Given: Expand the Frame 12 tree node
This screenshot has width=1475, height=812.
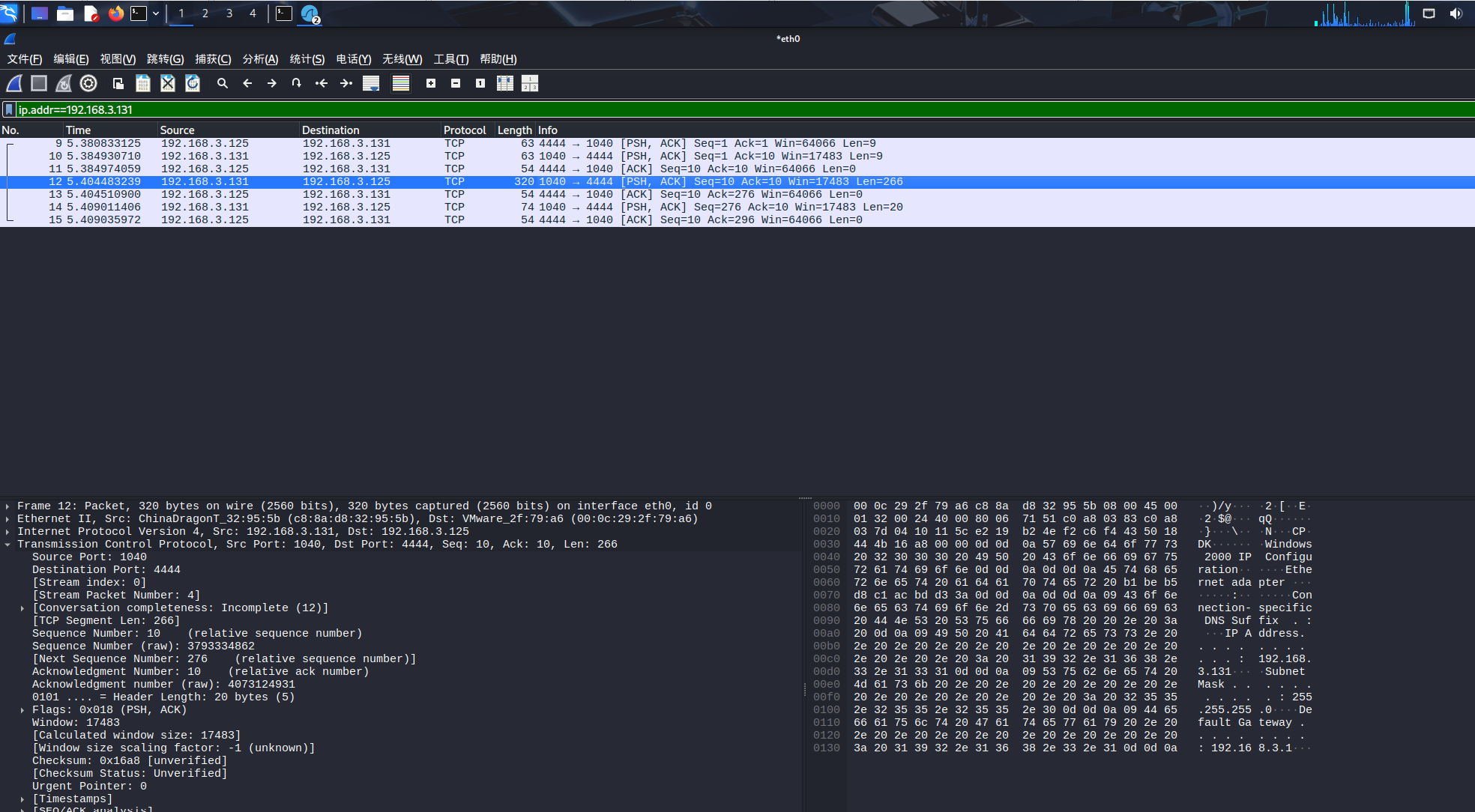Looking at the screenshot, I should coord(7,506).
